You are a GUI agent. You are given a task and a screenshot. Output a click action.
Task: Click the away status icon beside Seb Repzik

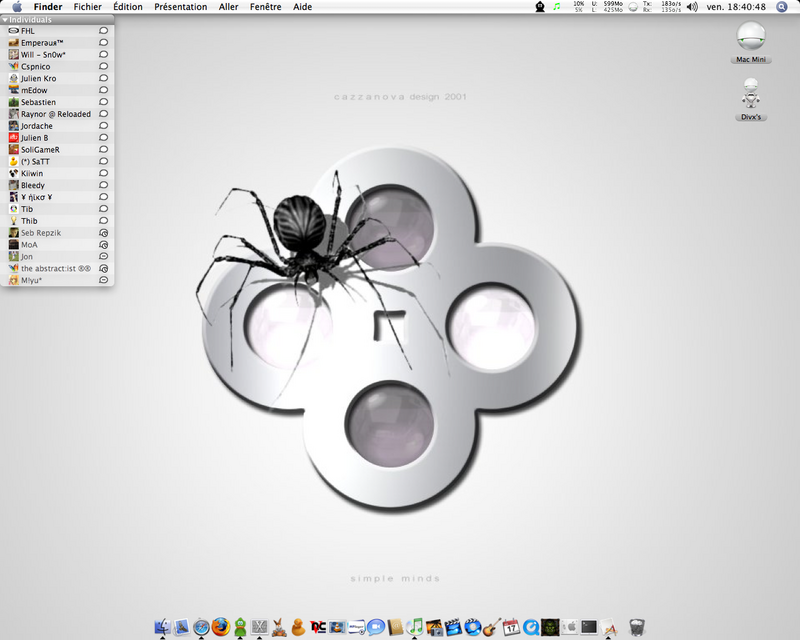(103, 233)
